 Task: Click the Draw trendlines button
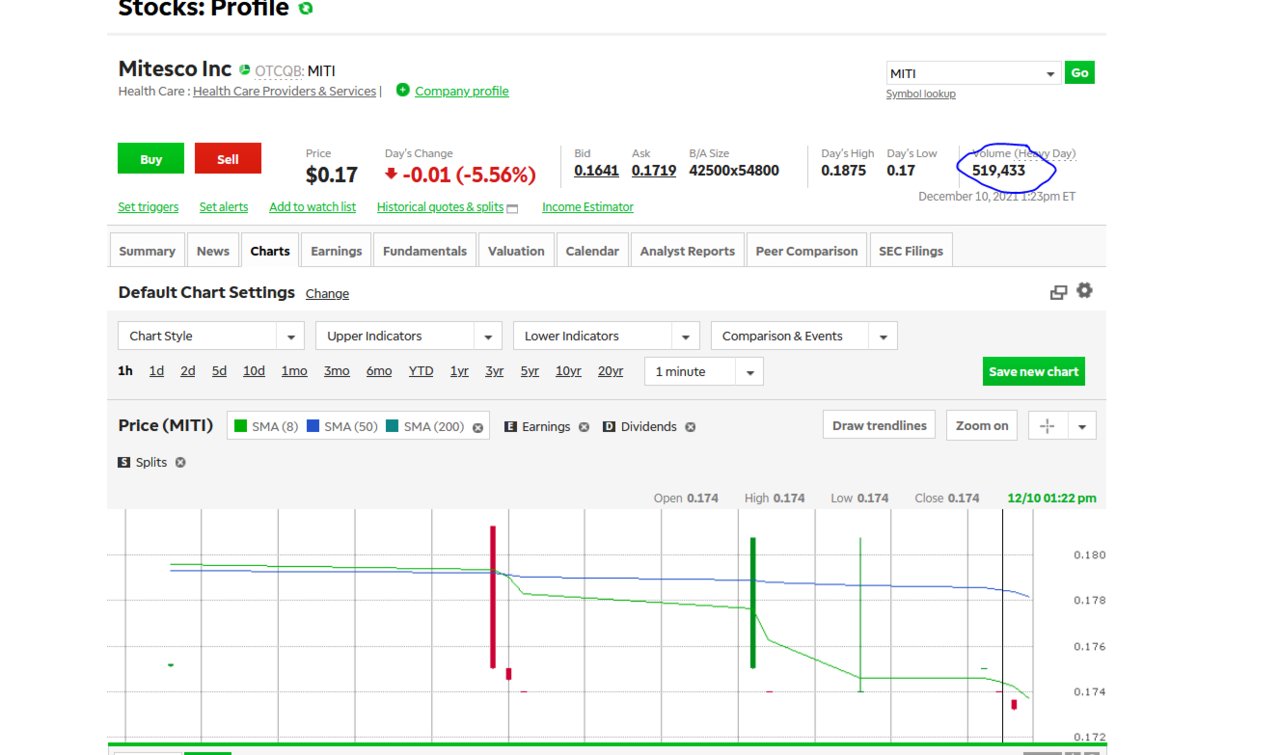coord(880,426)
